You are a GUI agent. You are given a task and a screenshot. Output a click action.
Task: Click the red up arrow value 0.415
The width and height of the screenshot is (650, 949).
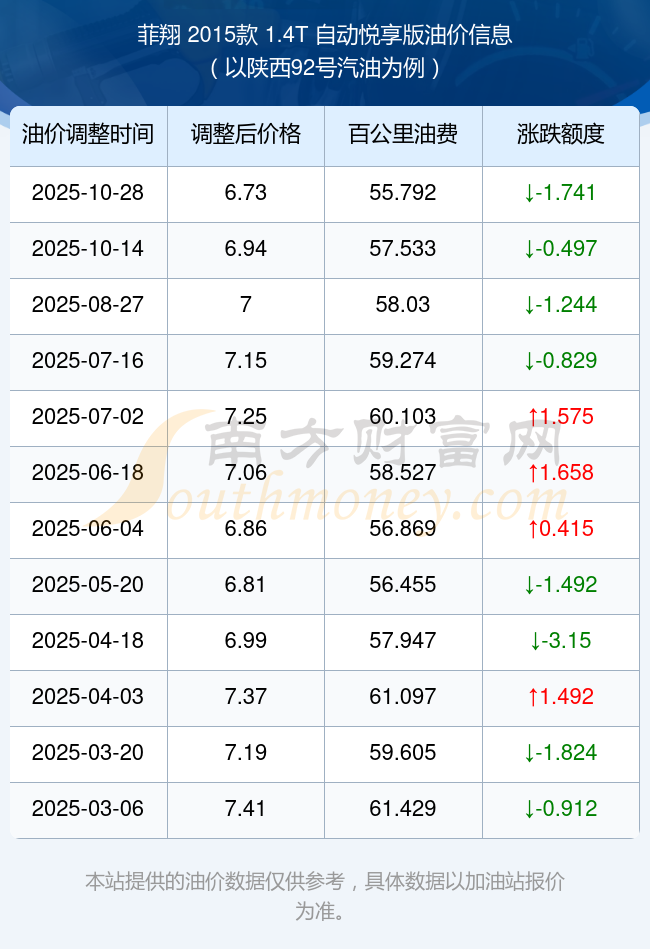(x=560, y=528)
